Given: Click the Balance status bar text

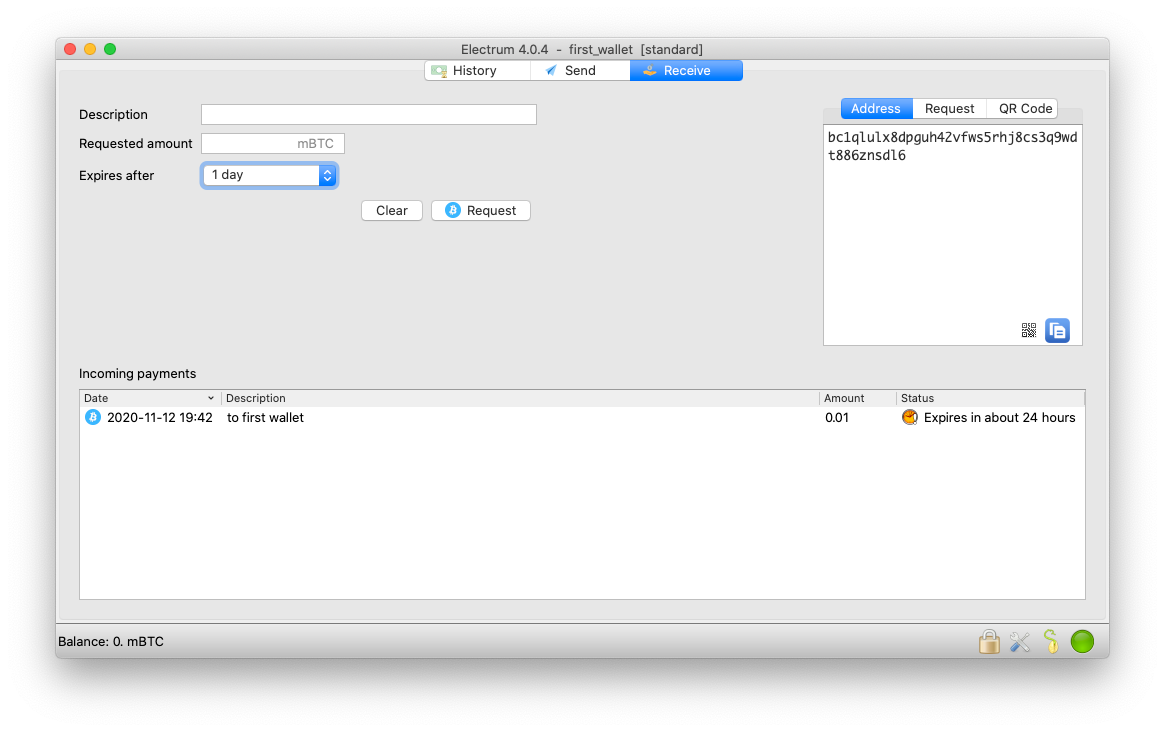Looking at the screenshot, I should tap(111, 641).
